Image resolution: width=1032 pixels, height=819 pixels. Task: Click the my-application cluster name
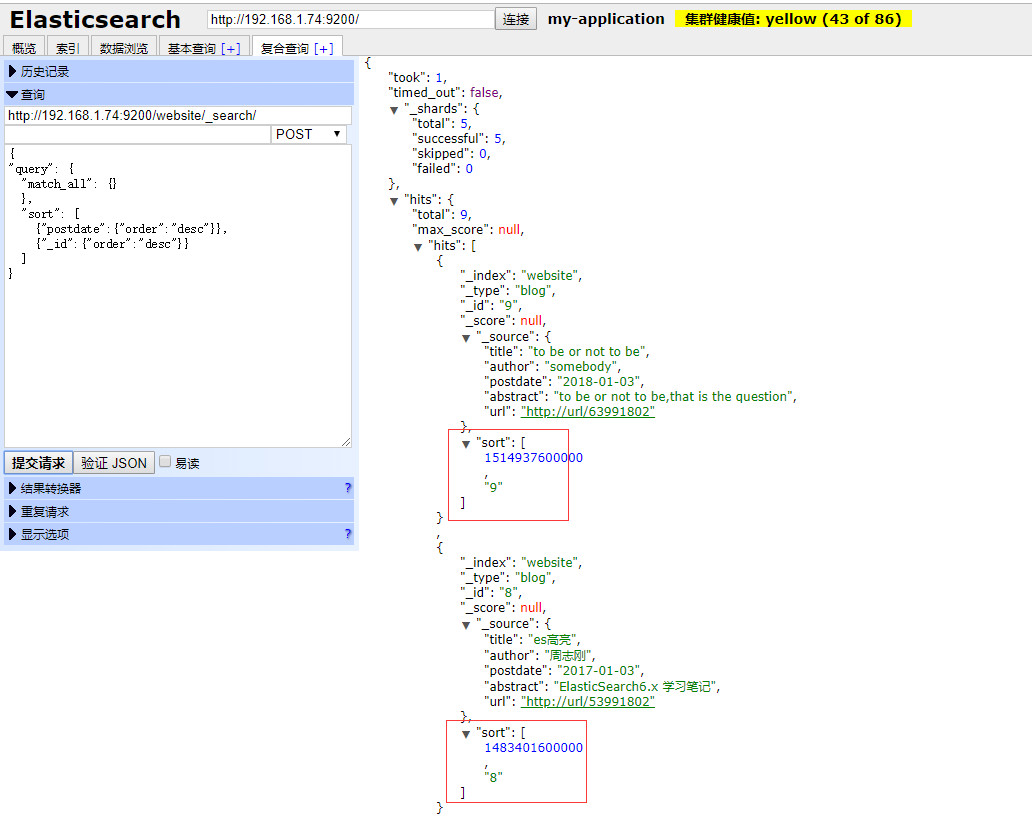click(606, 19)
